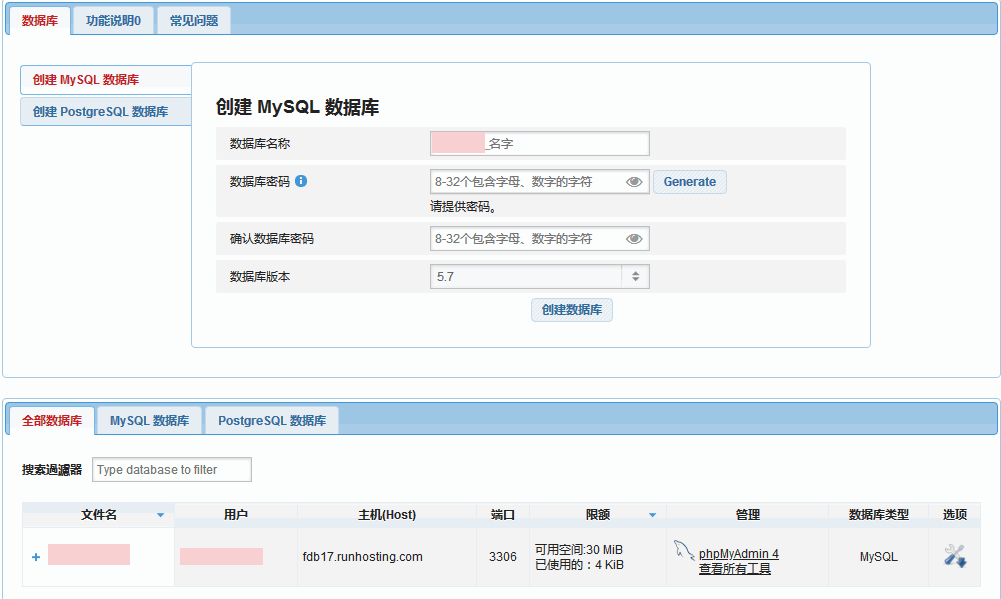Image resolution: width=1001 pixels, height=599 pixels.
Task: Select 创建 MySQL 数据库 side tab
Action: [106, 80]
